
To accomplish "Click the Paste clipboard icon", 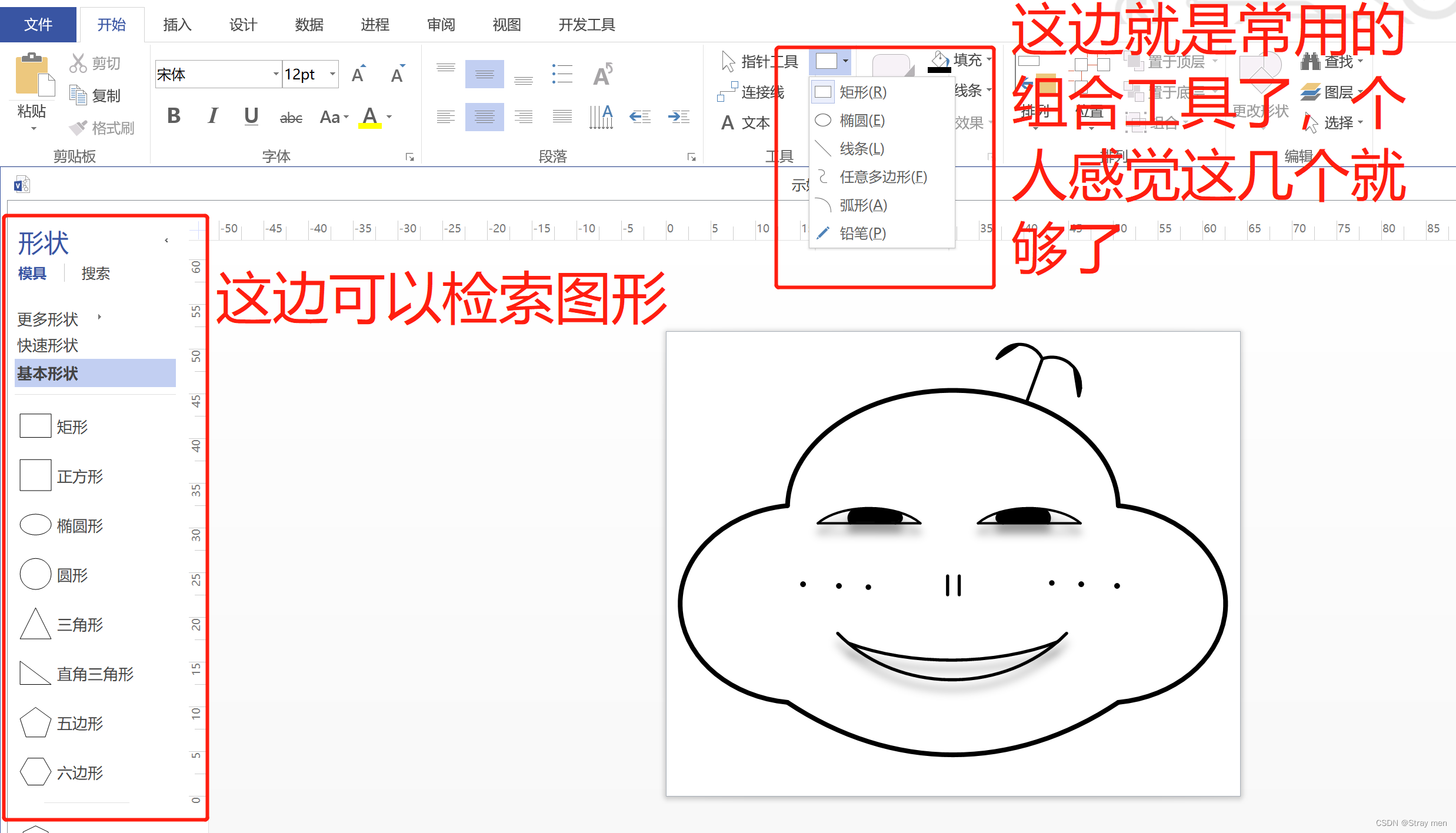I will point(34,75).
